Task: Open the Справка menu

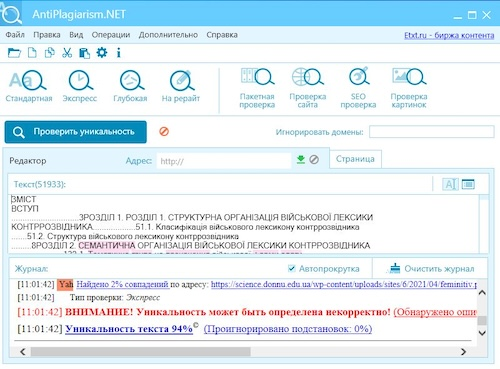Action: [222, 35]
